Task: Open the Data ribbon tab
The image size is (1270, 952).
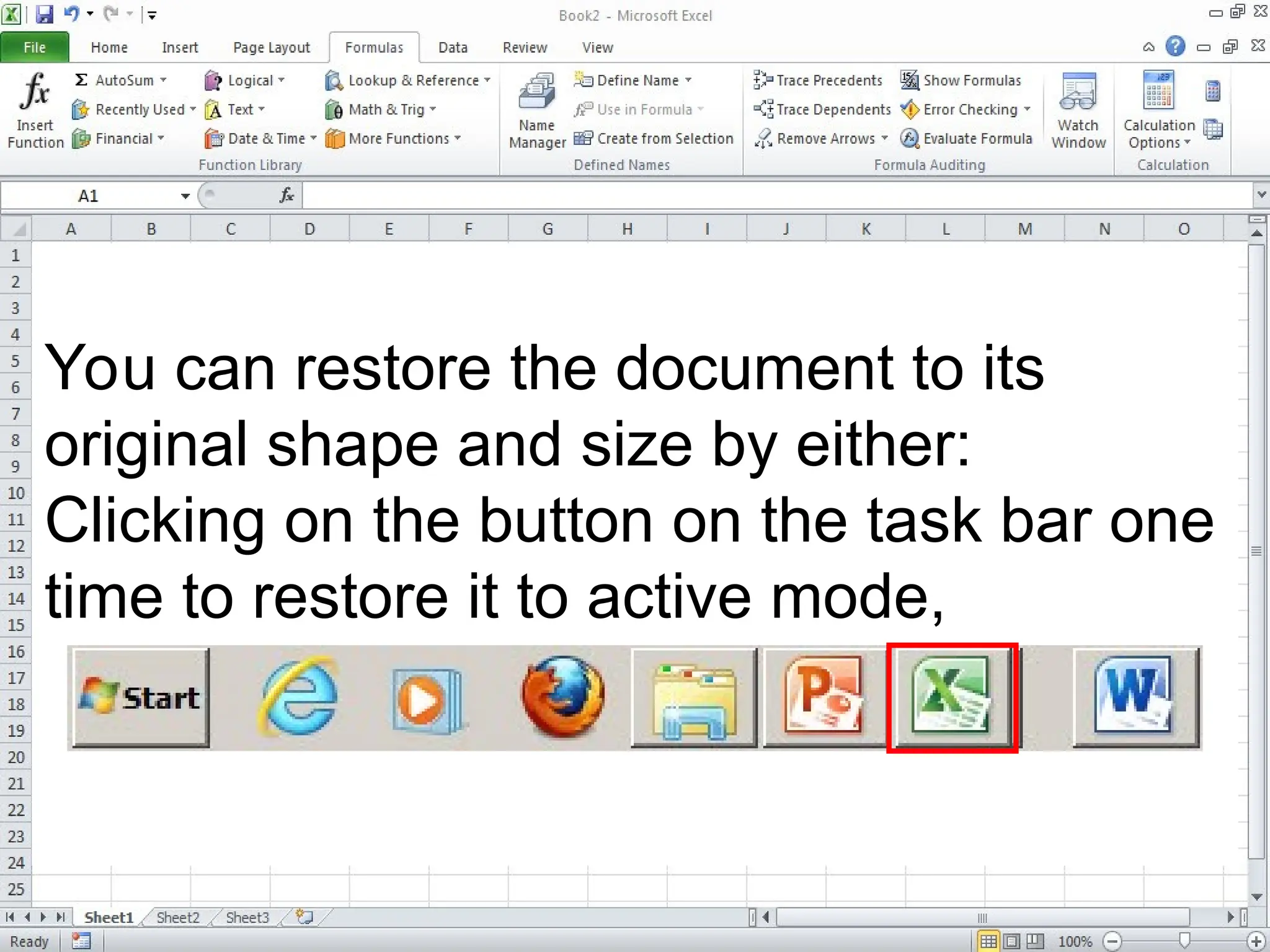Action: 453,48
